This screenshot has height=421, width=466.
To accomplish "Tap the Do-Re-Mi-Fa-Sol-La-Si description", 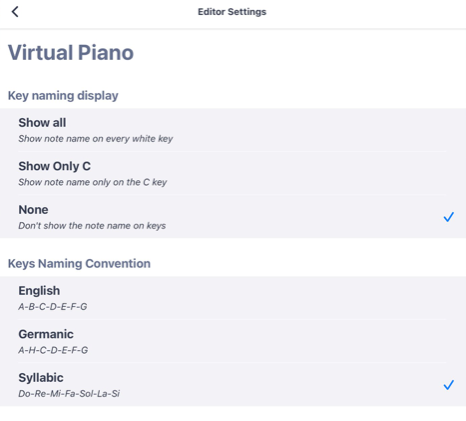I will point(69,394).
